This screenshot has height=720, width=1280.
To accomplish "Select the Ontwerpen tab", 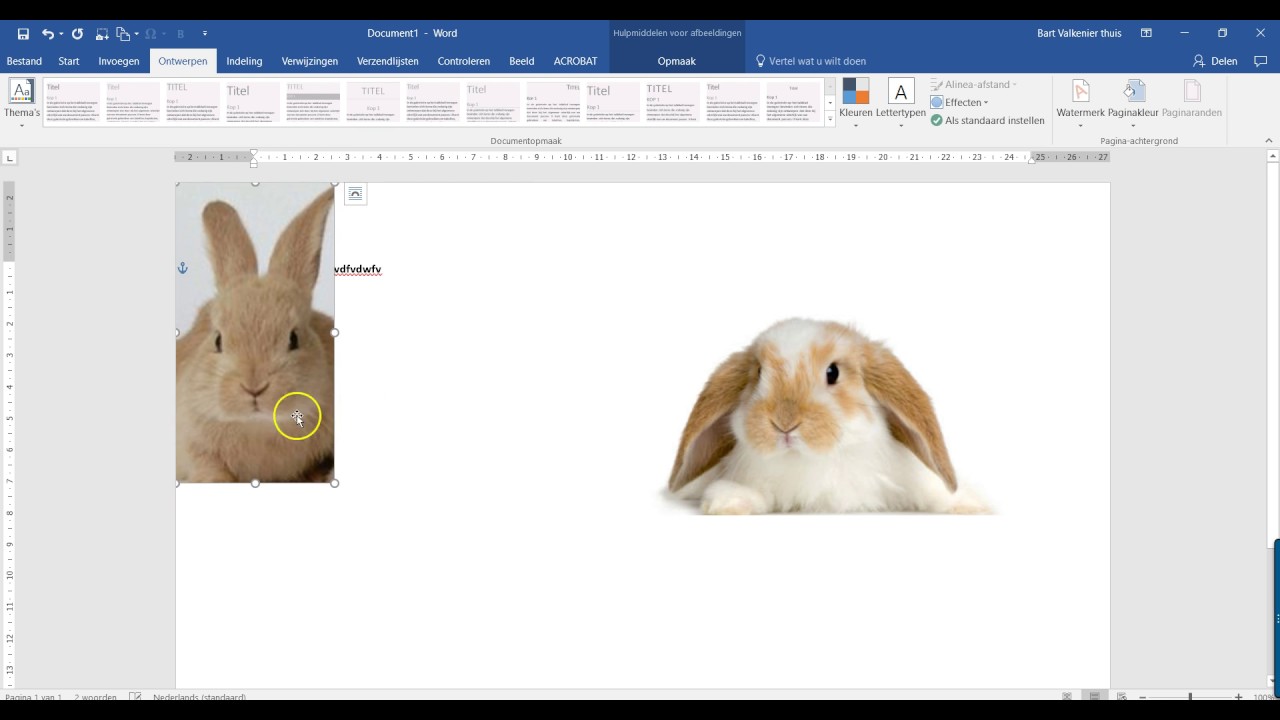I will click(x=183, y=61).
